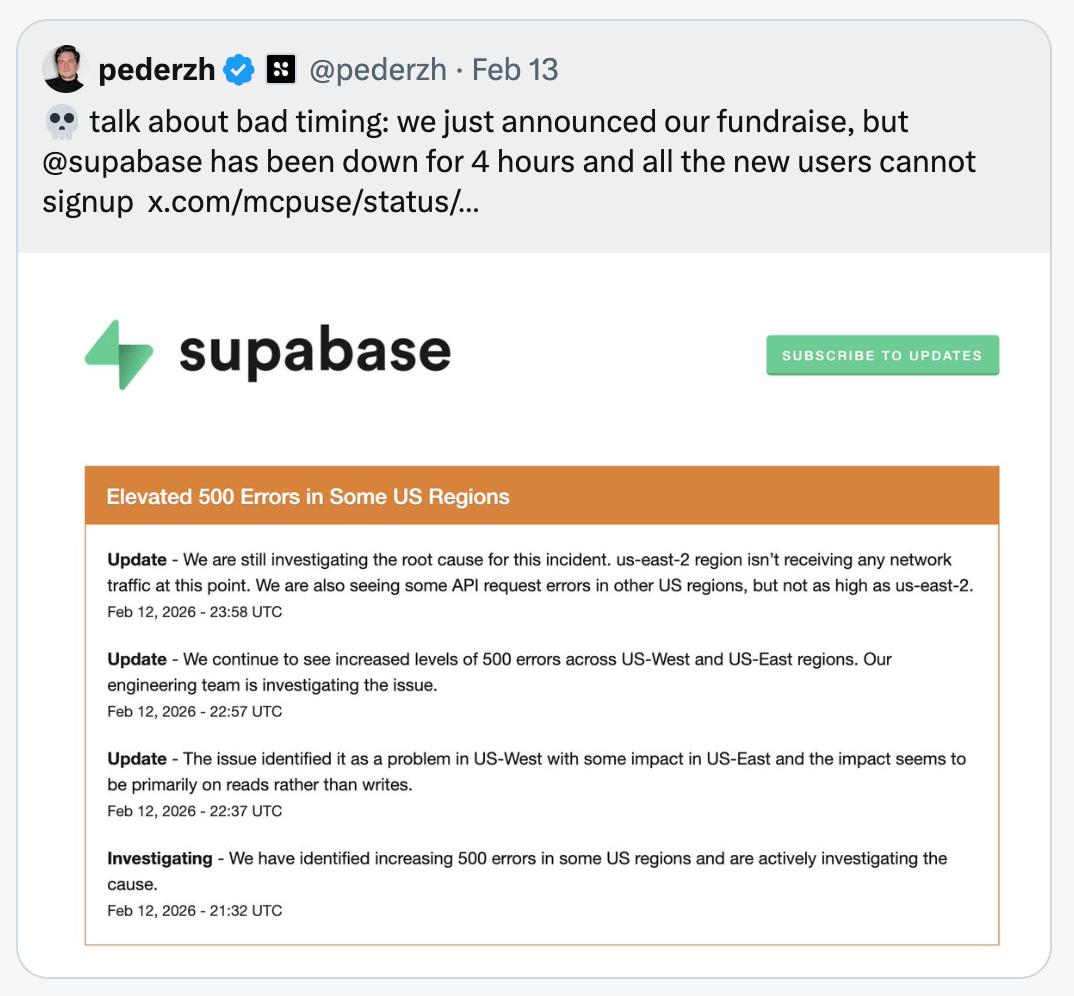1074x996 pixels.
Task: Click the 22:57 UTC update timestamp
Action: (x=195, y=711)
